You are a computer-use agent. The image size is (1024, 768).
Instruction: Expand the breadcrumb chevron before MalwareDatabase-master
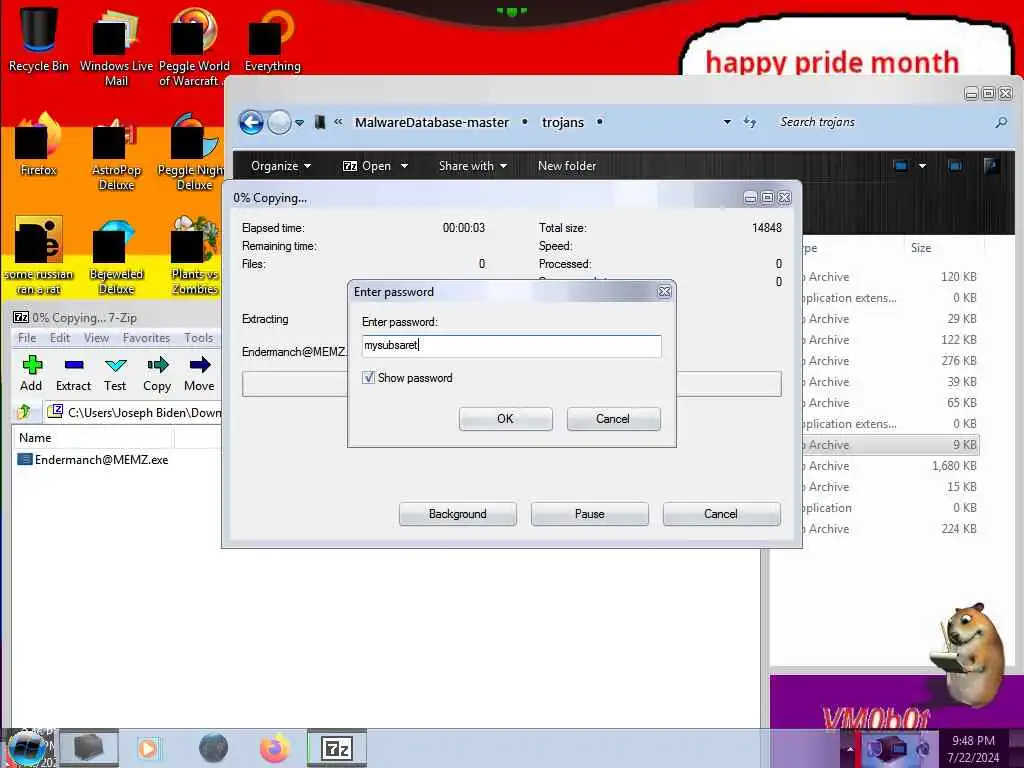[338, 122]
